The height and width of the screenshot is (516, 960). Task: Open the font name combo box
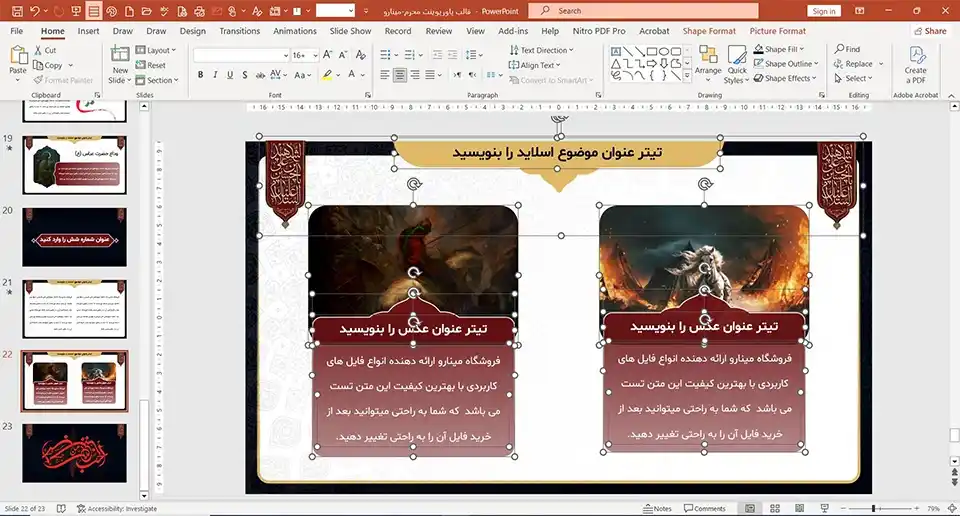click(x=241, y=55)
